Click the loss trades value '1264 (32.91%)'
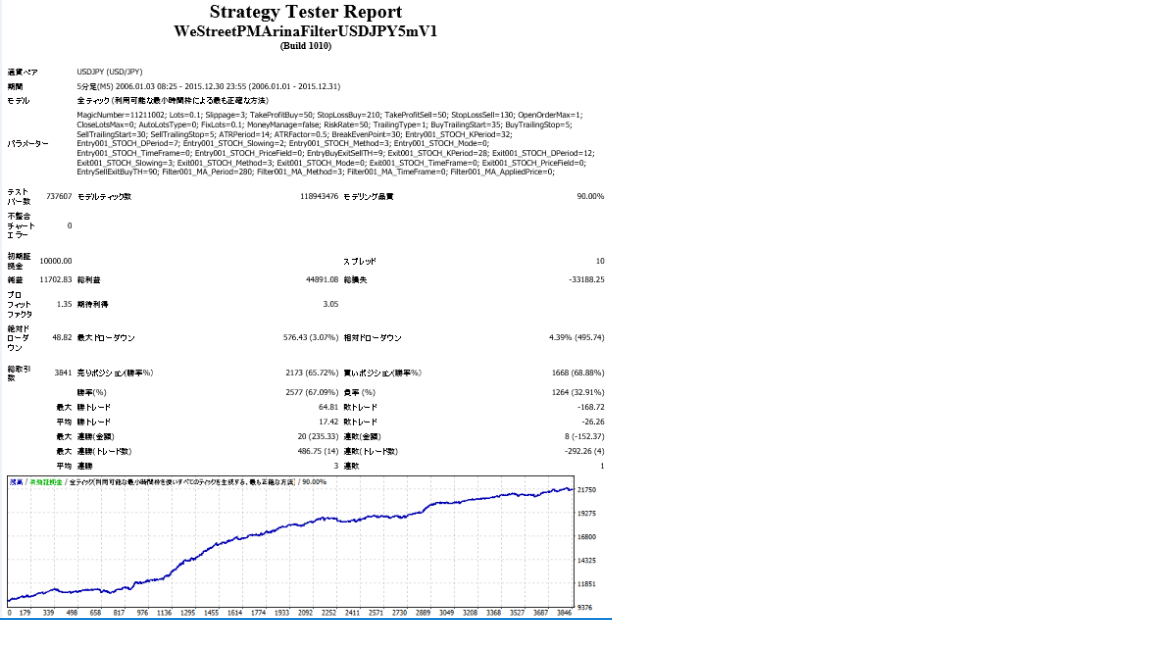 (578, 392)
